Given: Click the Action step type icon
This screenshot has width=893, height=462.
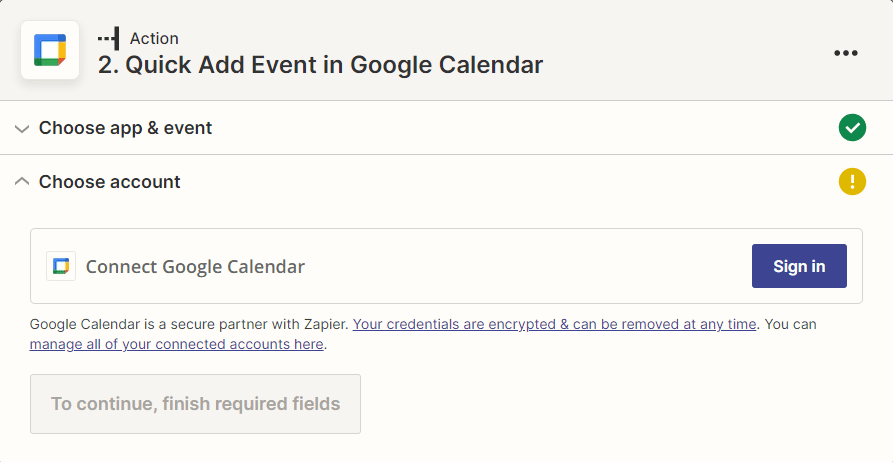Looking at the screenshot, I should (108, 38).
